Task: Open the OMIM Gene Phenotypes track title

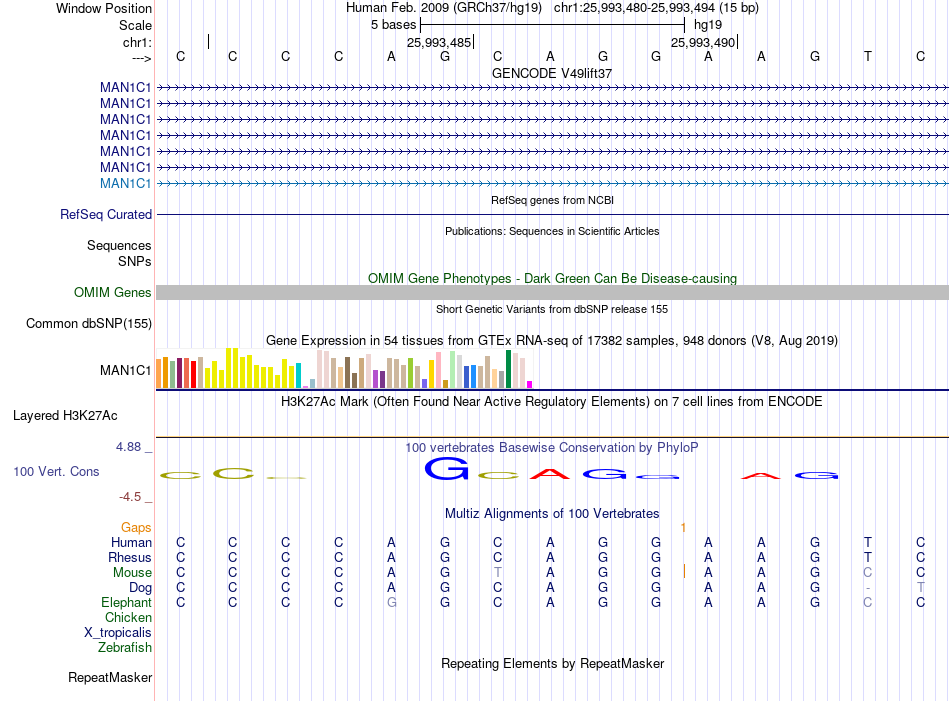Action: pos(552,279)
